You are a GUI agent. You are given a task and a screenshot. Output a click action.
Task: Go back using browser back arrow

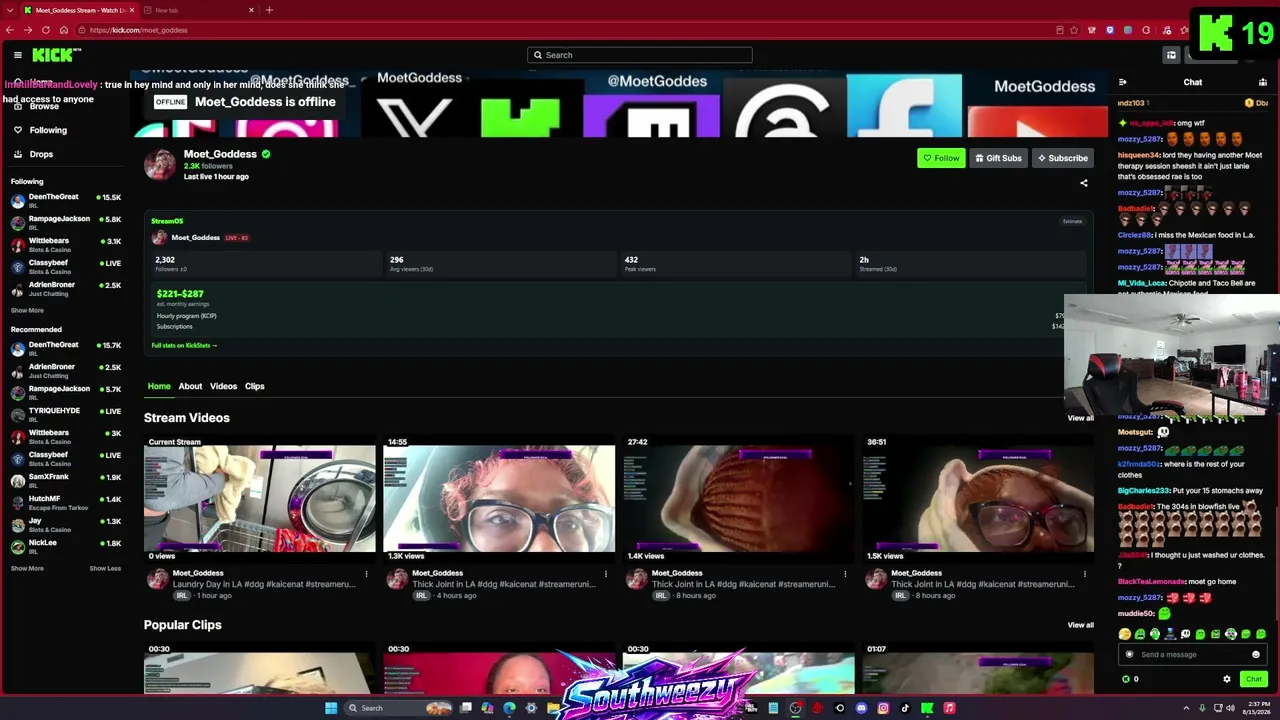point(10,30)
